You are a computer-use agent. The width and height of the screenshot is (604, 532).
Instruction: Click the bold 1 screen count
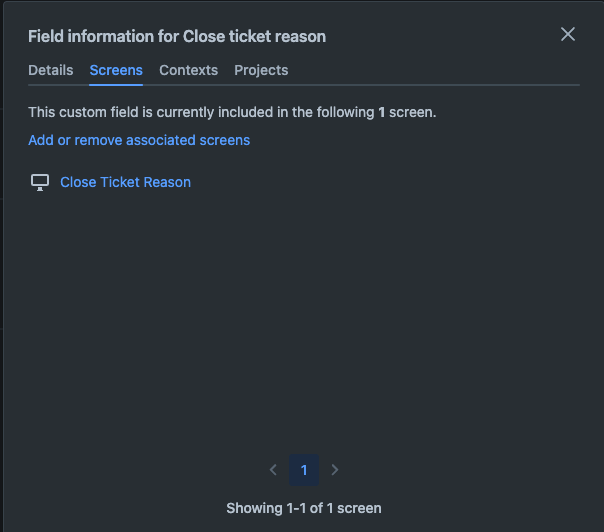(381, 112)
